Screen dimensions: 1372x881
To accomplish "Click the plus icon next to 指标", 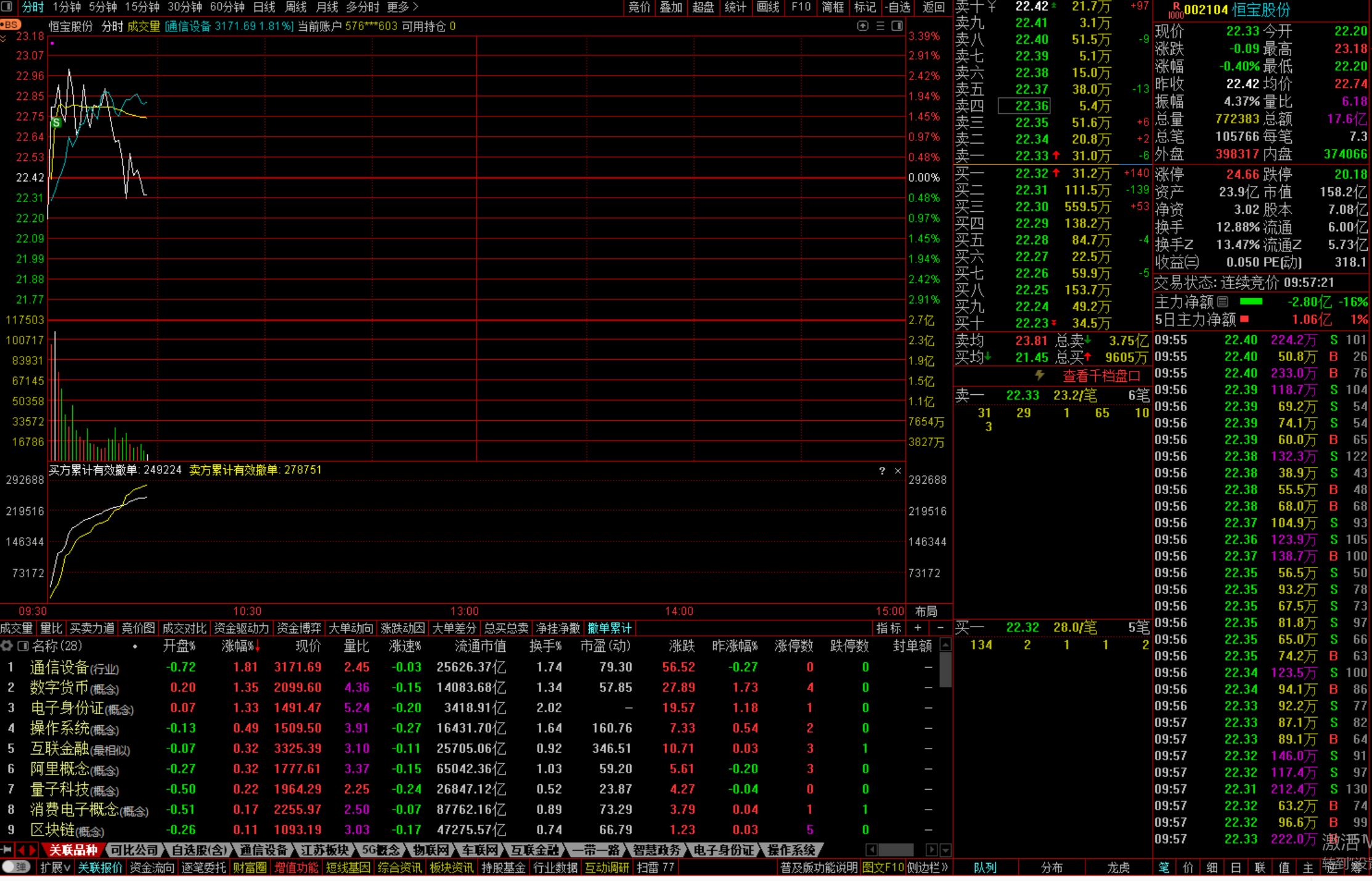I will pyautogui.click(x=918, y=628).
